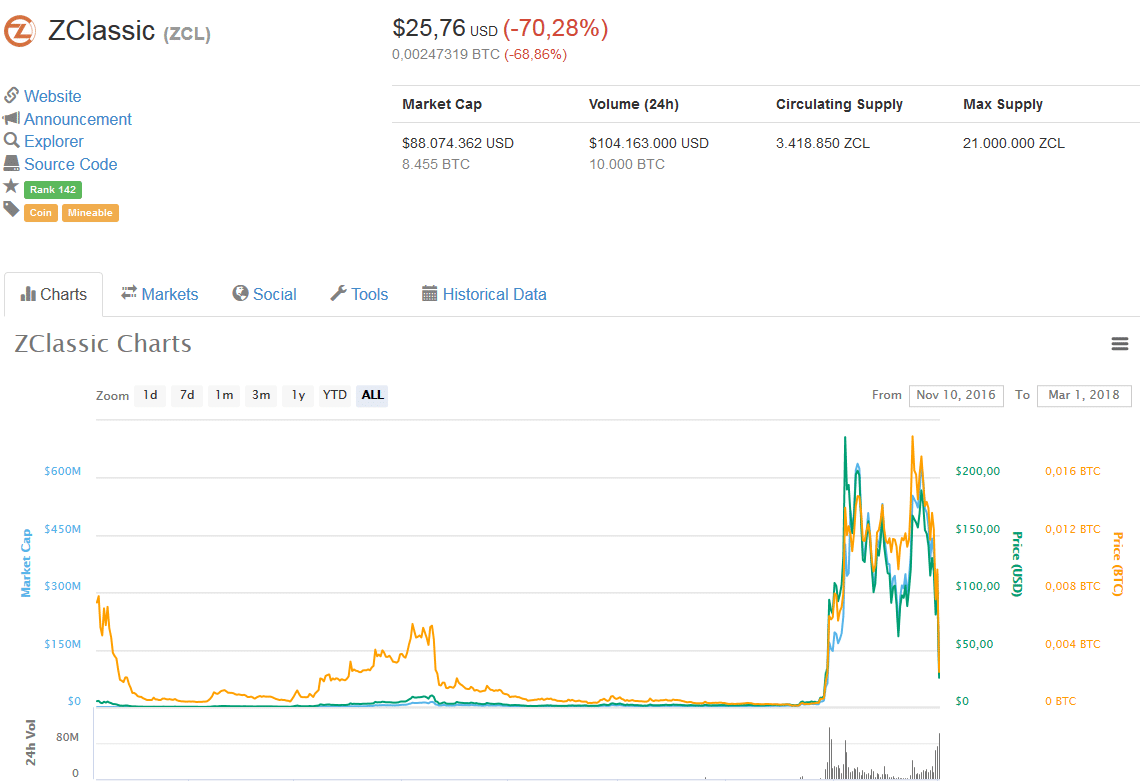Click the 0,00247319 BTC price text
This screenshot has height=781, width=1147.
(x=445, y=55)
